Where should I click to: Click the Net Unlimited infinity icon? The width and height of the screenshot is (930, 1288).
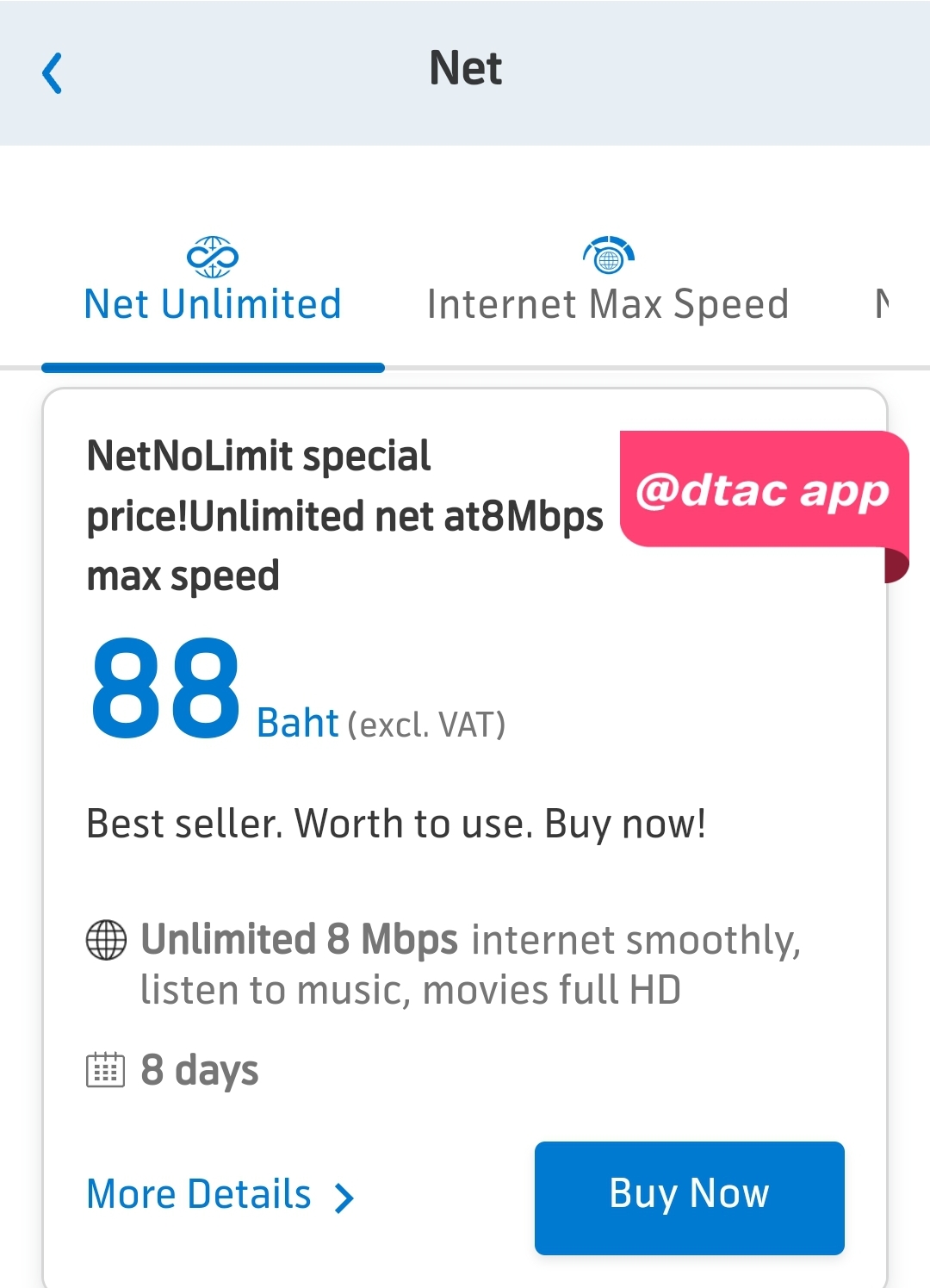213,257
